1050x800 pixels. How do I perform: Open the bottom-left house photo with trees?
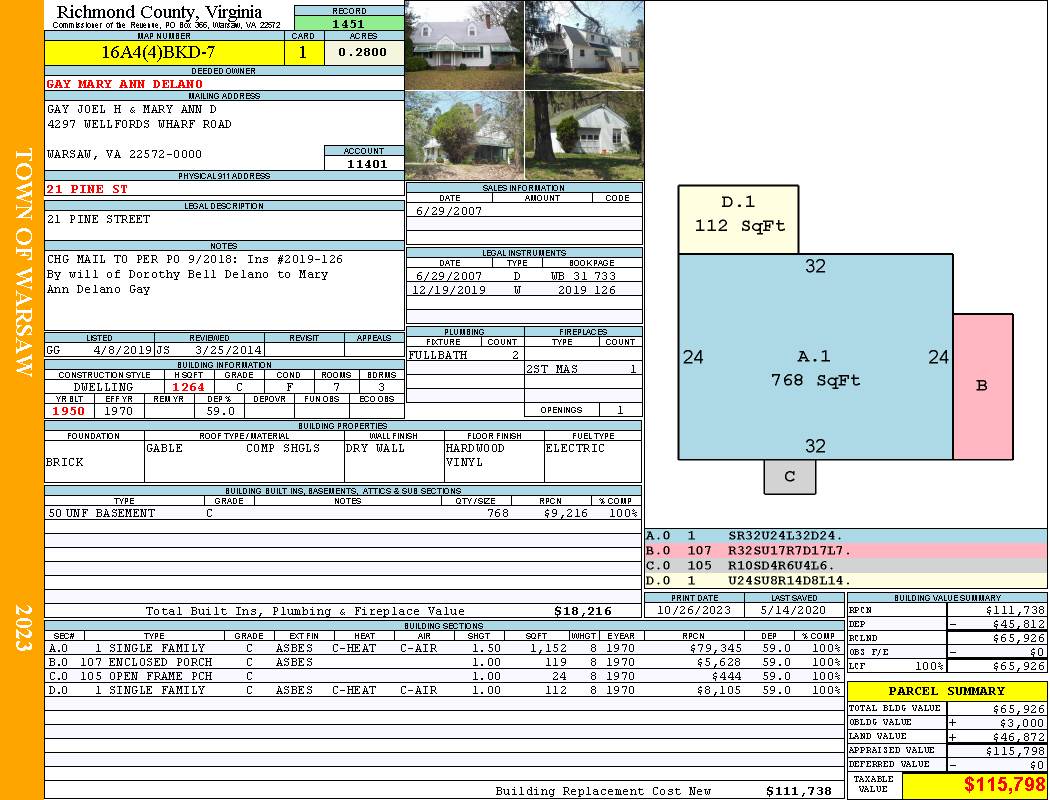click(465, 135)
